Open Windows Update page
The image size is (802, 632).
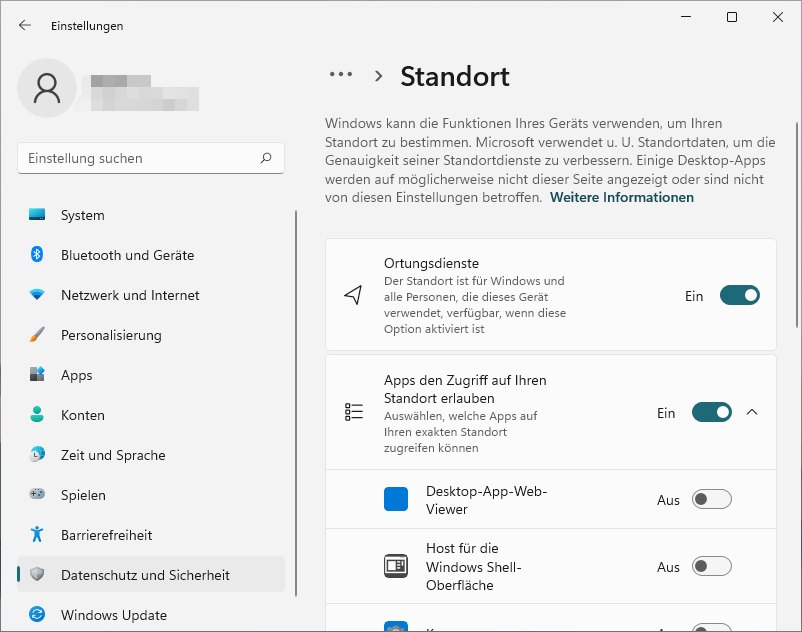point(151,614)
